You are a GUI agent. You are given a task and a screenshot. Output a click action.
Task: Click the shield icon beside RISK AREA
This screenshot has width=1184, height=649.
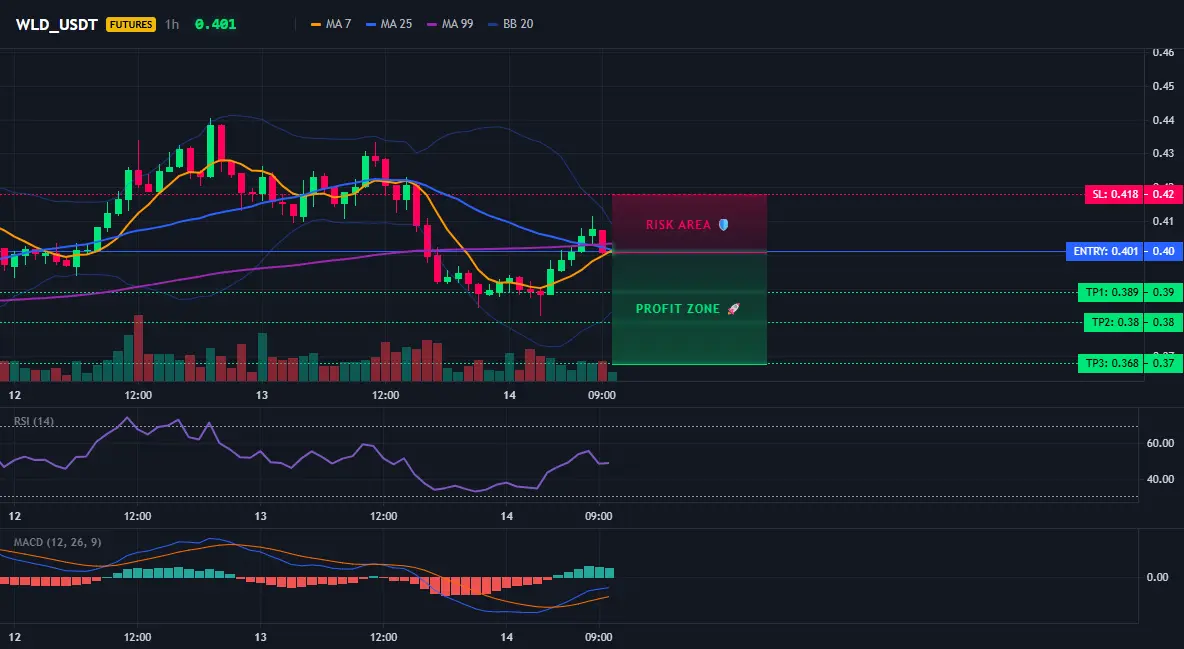pyautogui.click(x=723, y=224)
